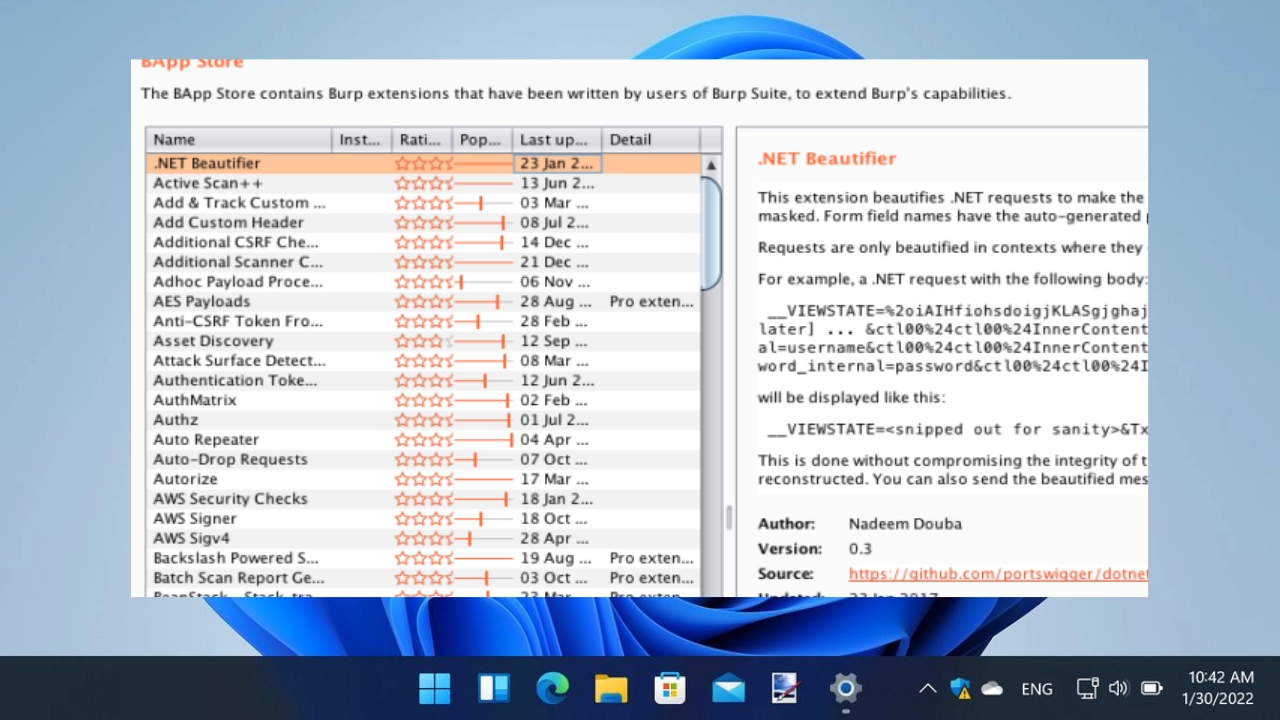Select the Active Scan++ extension

coord(423,183)
